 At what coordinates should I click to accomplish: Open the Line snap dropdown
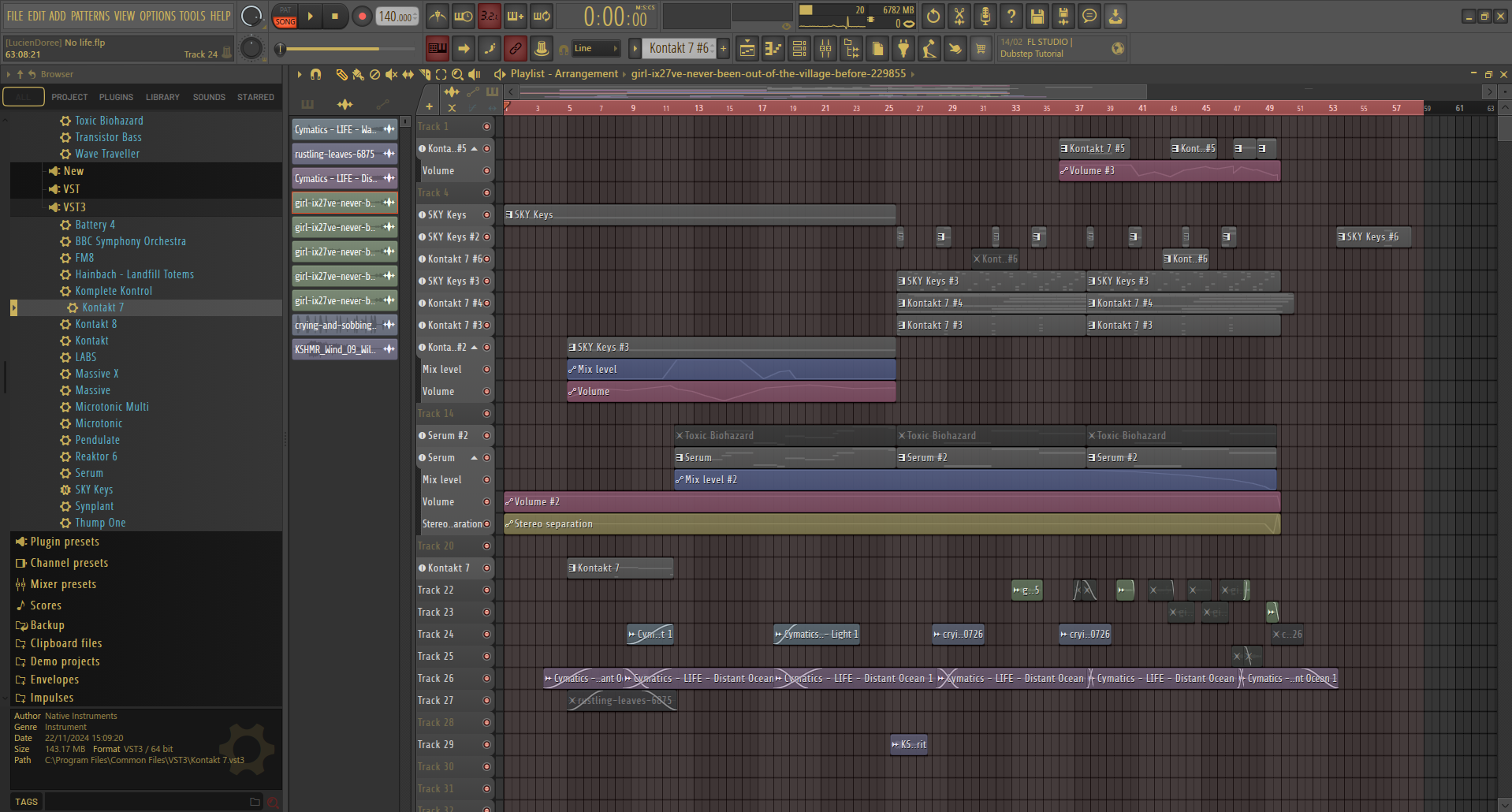pos(596,49)
